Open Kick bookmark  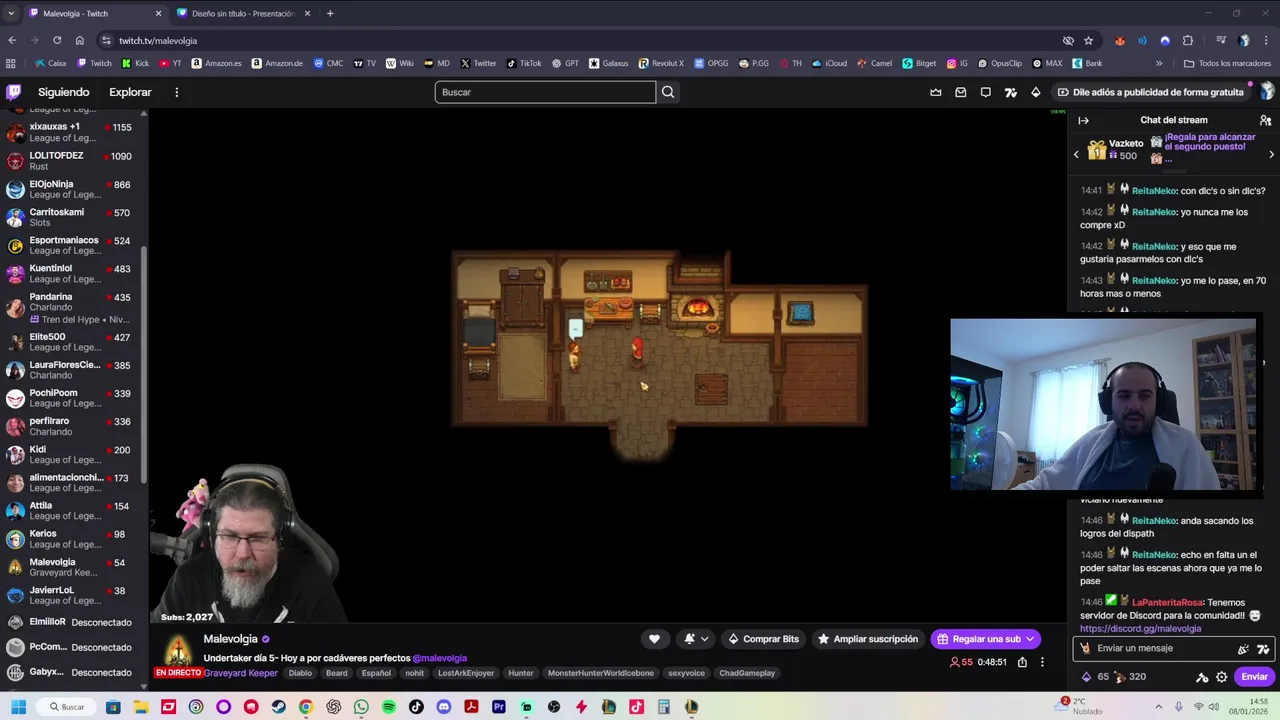click(135, 63)
